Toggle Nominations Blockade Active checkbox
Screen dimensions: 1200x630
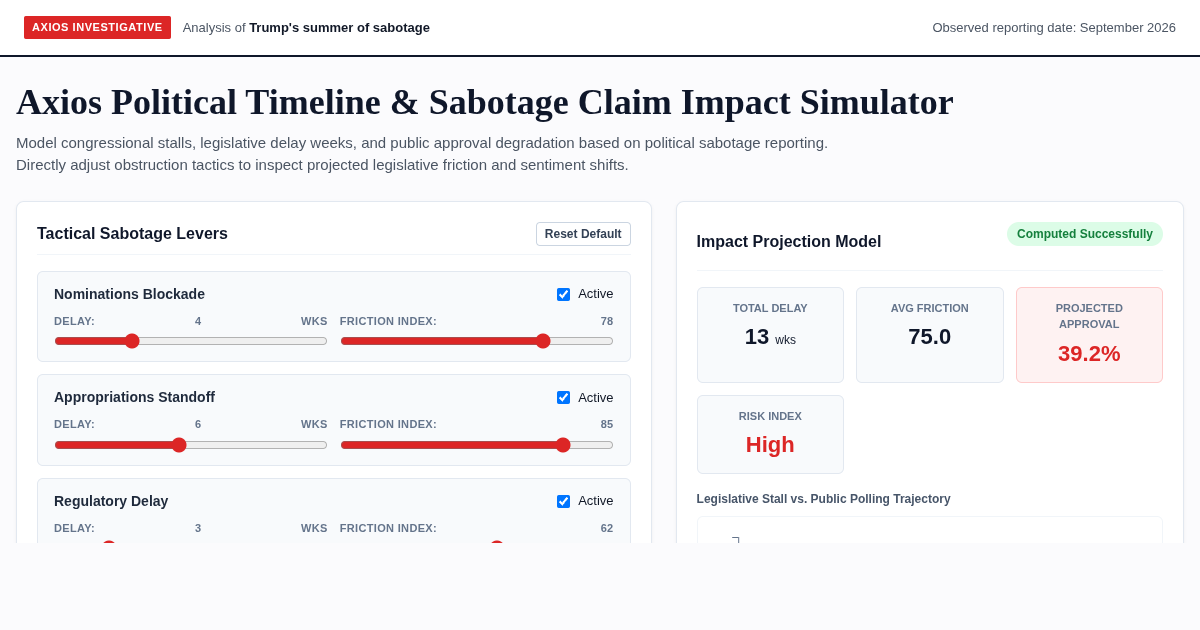click(x=564, y=294)
